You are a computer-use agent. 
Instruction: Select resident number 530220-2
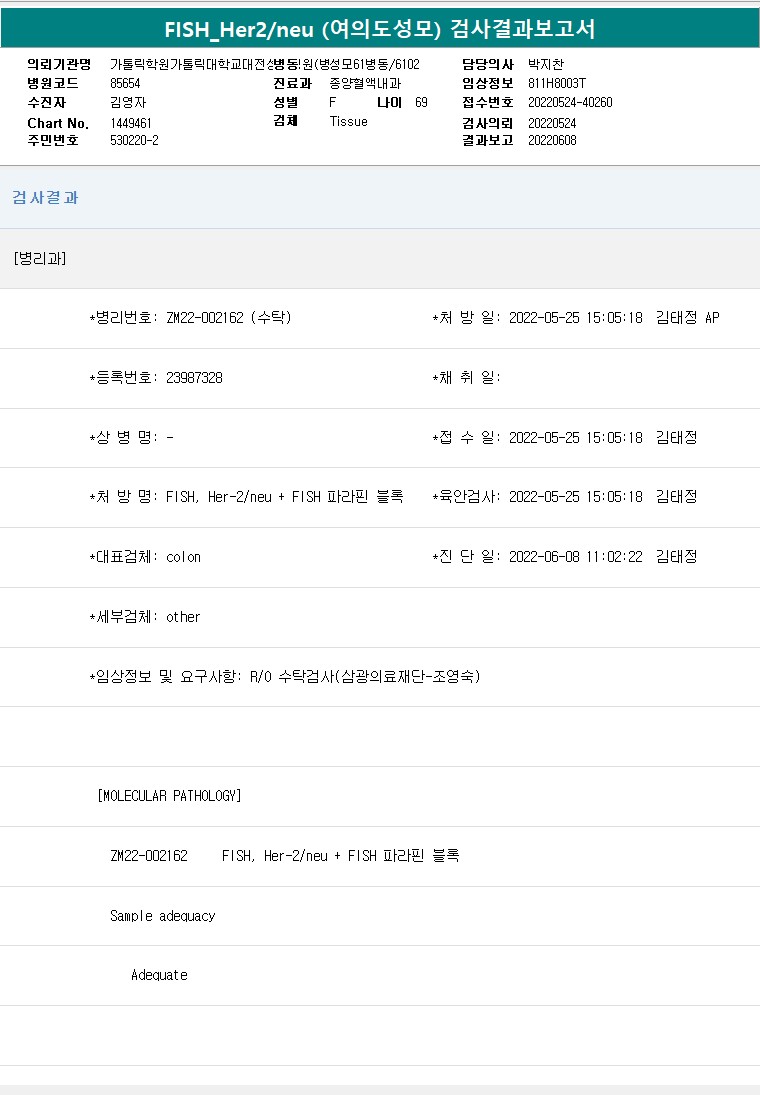click(134, 140)
